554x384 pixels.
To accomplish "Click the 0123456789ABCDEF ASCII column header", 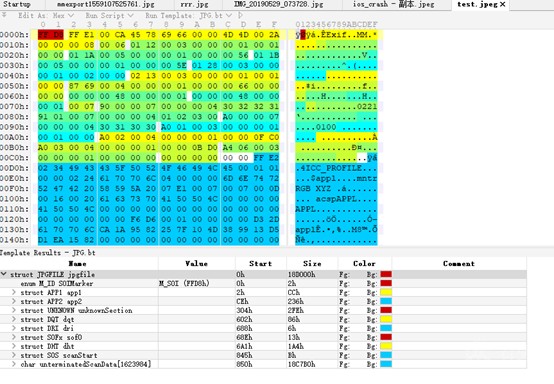I will [336, 24].
